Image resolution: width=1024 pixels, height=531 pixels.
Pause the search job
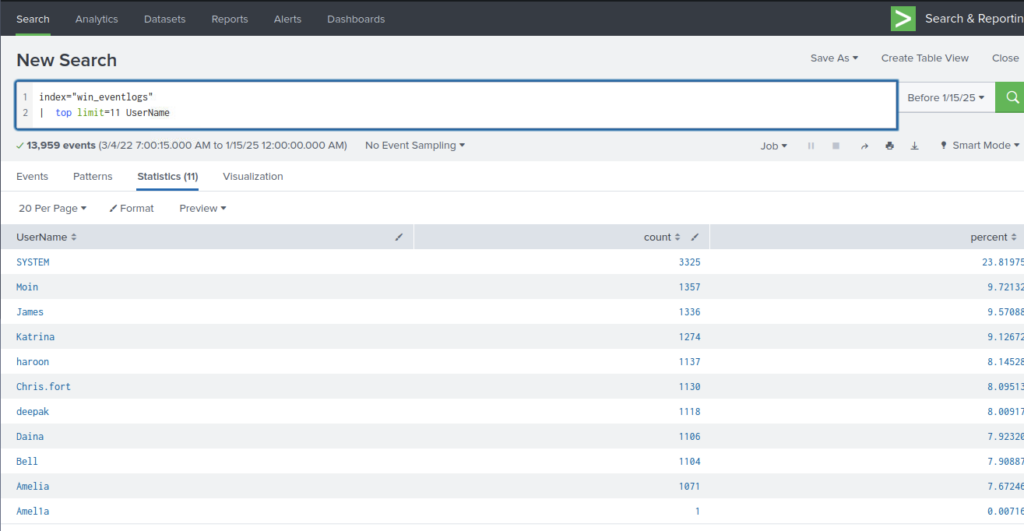pyautogui.click(x=810, y=146)
